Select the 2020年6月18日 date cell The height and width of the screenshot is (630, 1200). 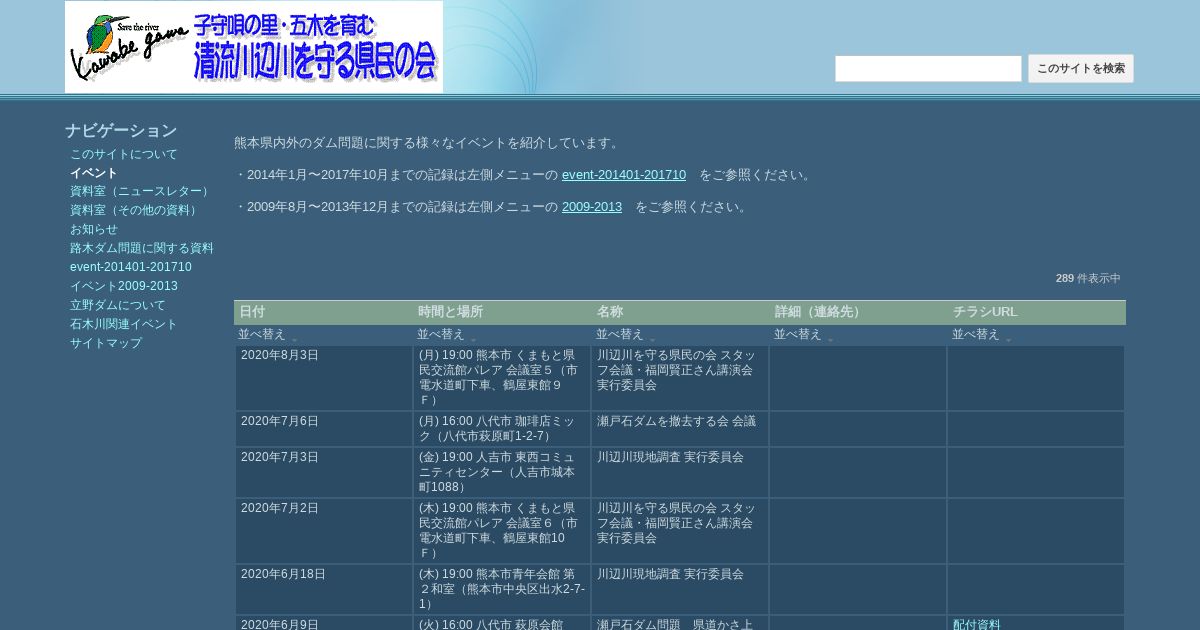click(324, 590)
